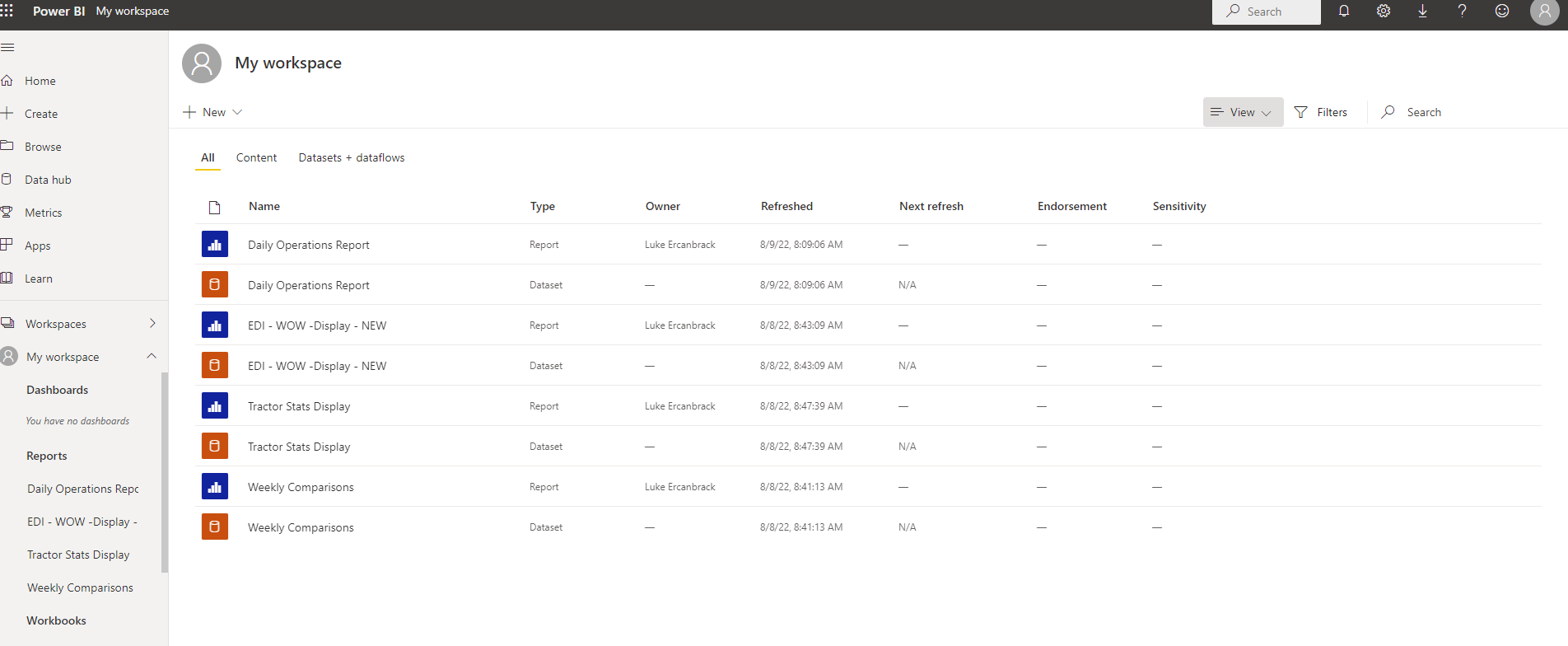Toggle the hamburger navigation menu

[x=7, y=47]
